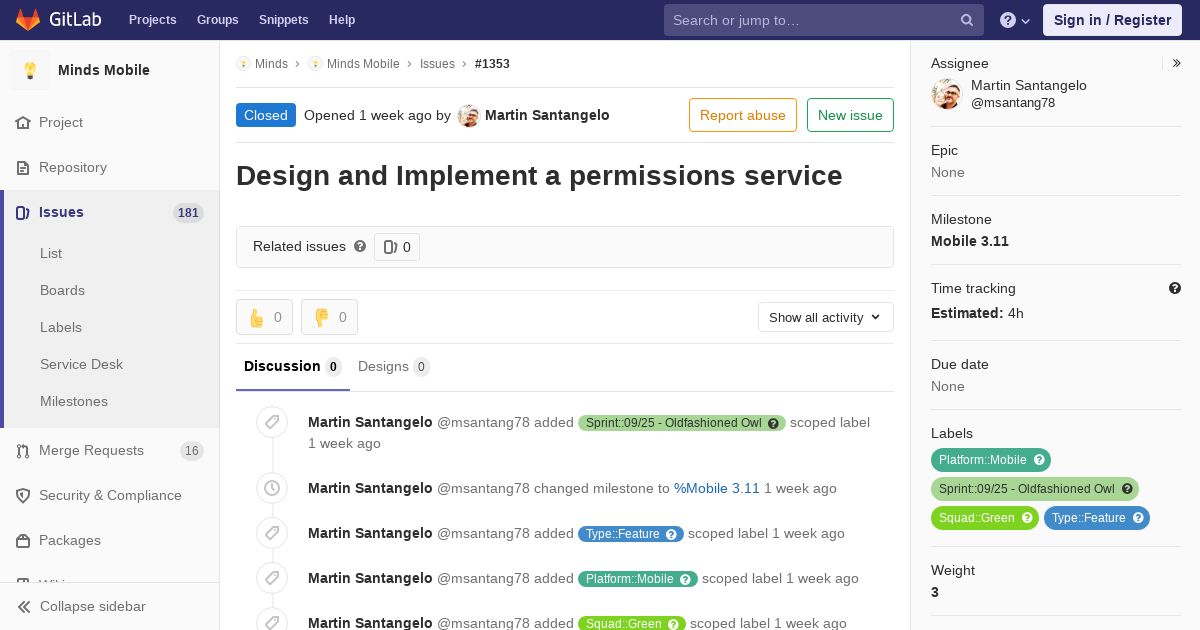Open issue Boards in sidebar
The height and width of the screenshot is (630, 1200).
point(62,290)
